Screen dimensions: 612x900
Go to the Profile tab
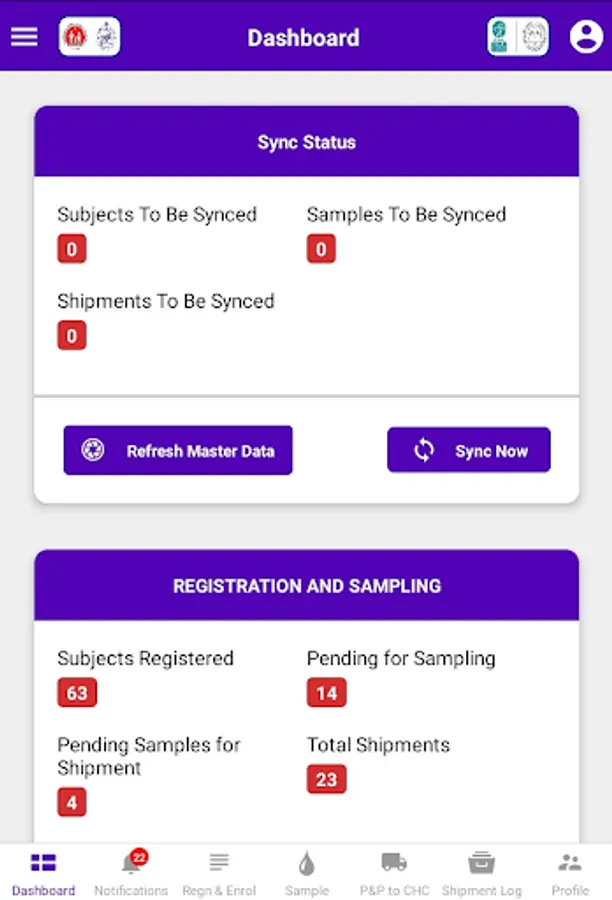569,870
